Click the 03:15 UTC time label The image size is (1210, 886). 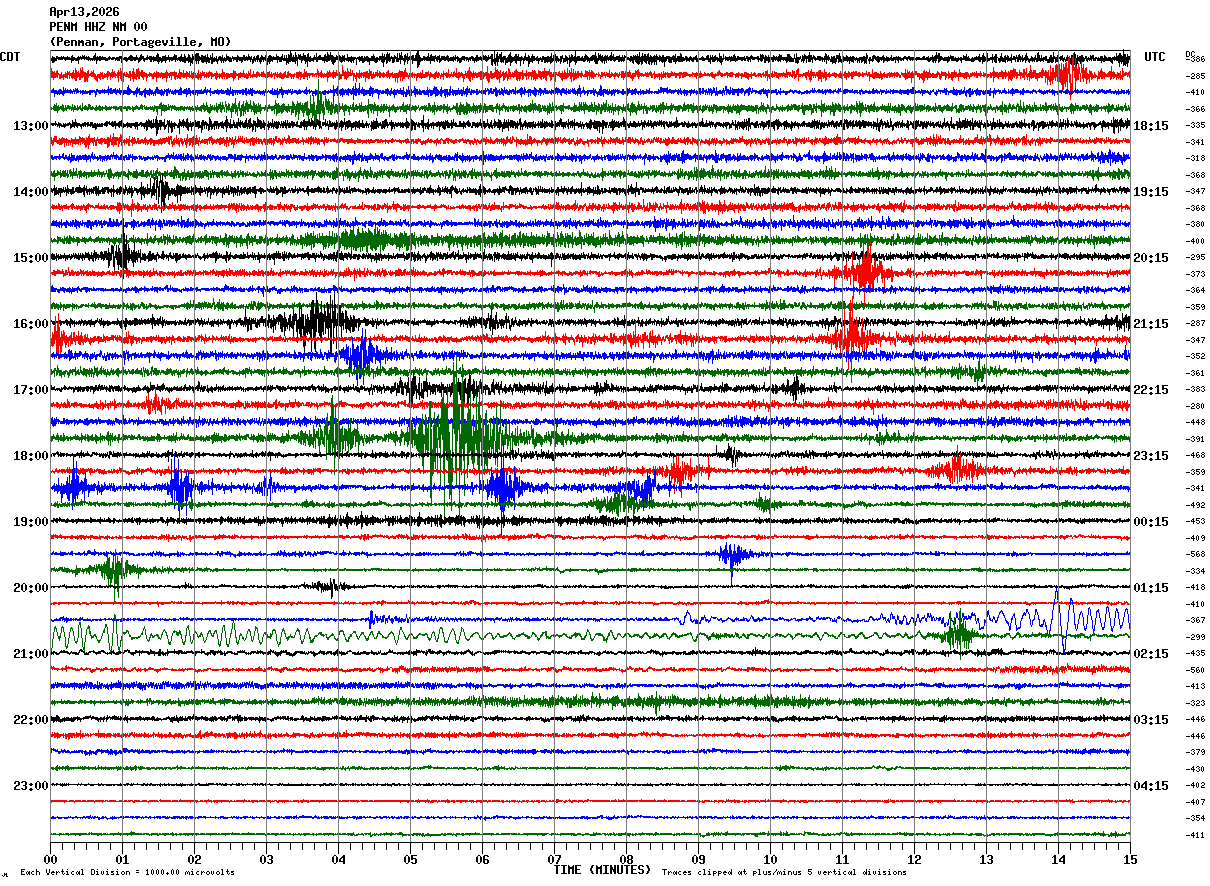(x=1151, y=720)
